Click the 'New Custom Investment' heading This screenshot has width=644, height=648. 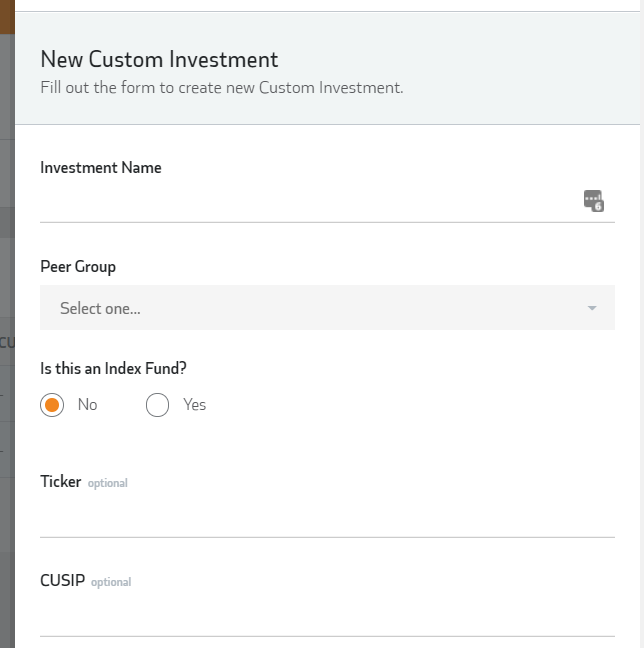159,60
